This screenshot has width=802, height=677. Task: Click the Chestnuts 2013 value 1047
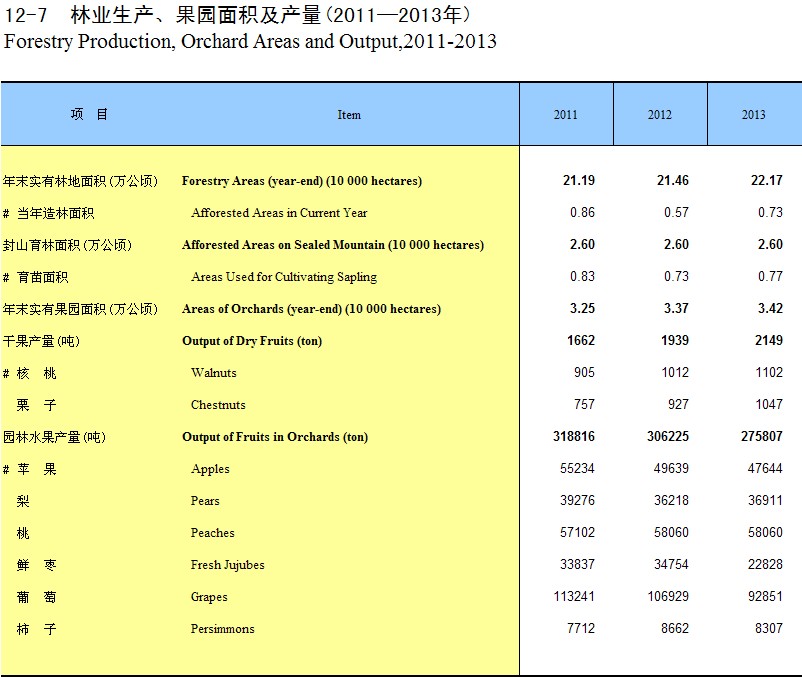[767, 405]
